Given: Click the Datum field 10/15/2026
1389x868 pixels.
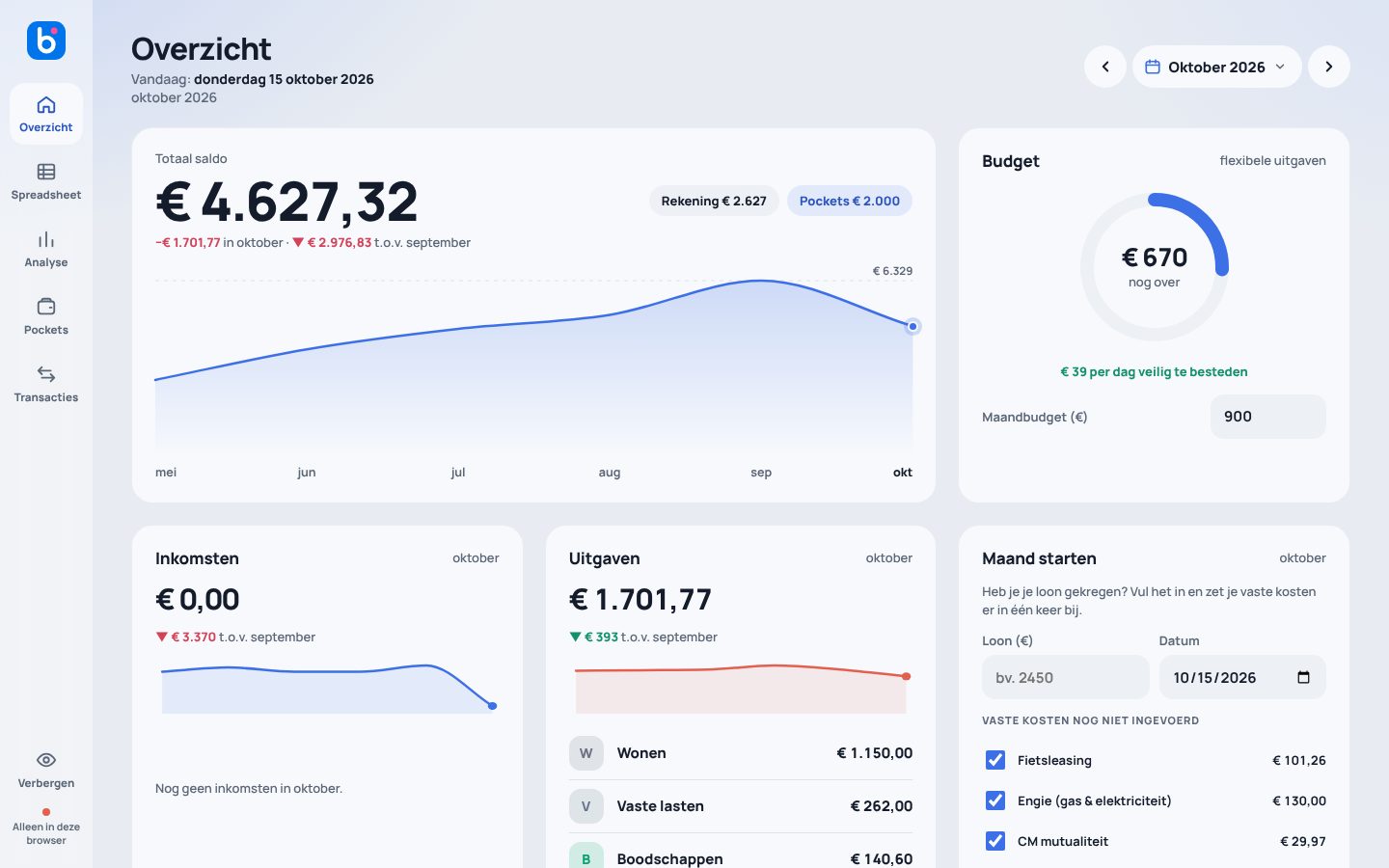Looking at the screenshot, I should [1242, 677].
